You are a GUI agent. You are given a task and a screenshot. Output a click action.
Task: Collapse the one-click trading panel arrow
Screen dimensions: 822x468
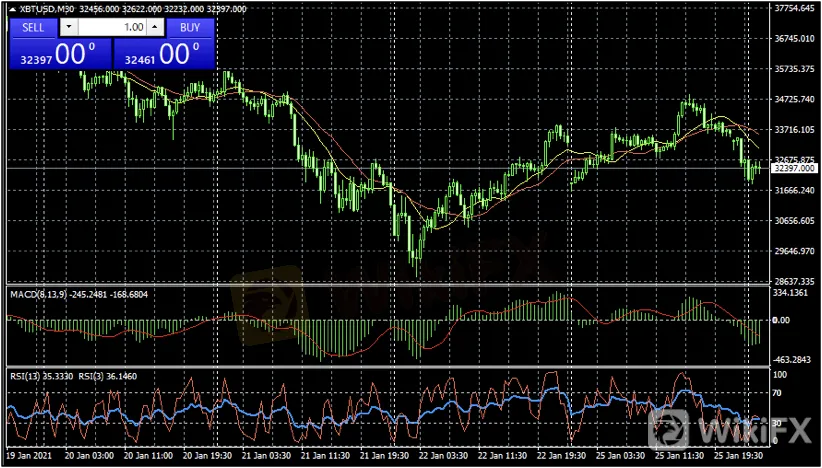[x=12, y=9]
